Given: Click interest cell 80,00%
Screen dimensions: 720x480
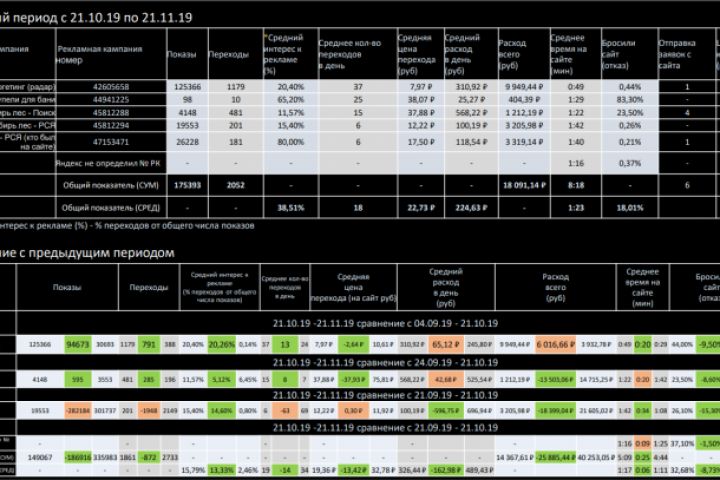Looking at the screenshot, I should (x=291, y=142).
